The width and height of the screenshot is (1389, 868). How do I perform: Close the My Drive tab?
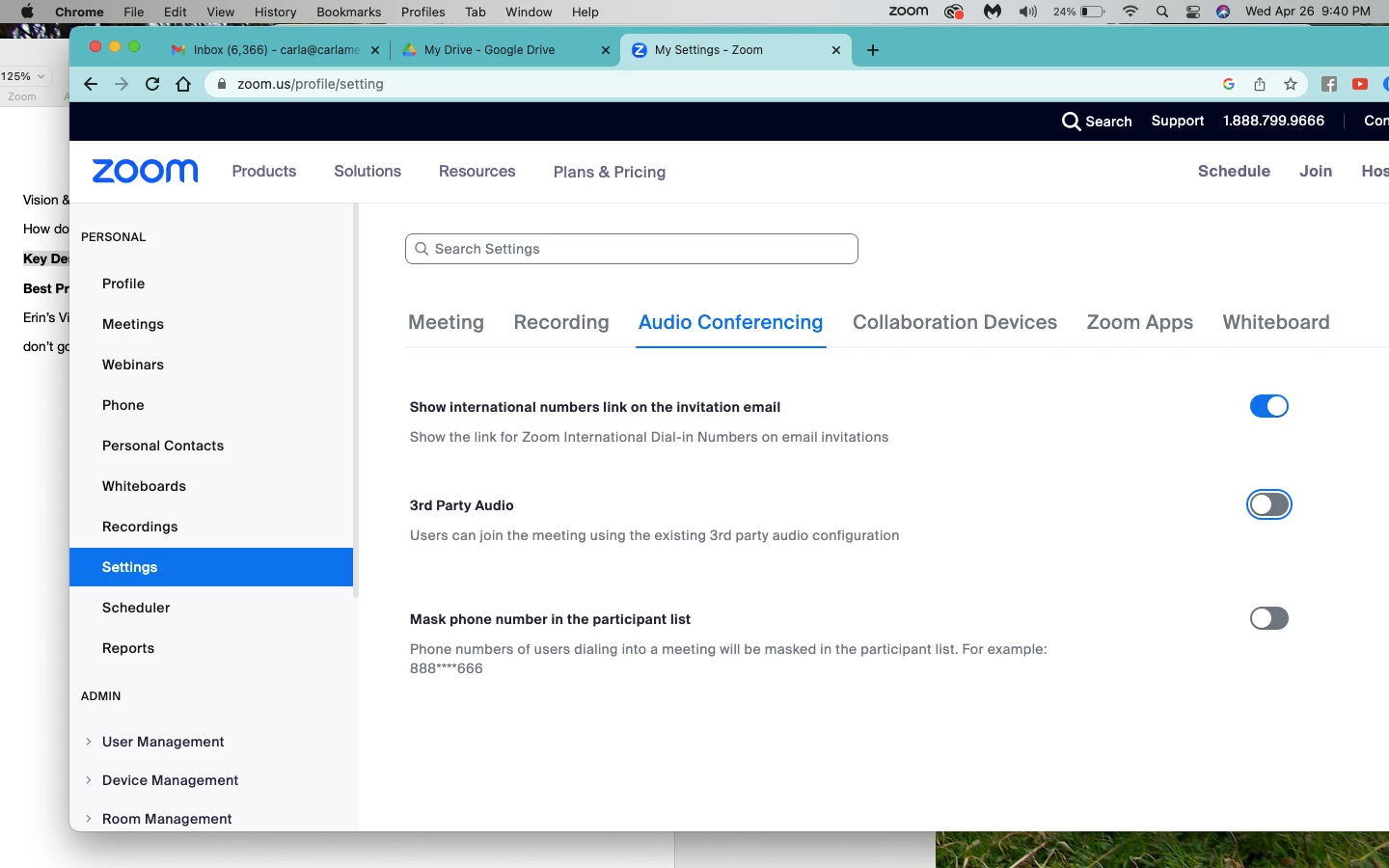tap(606, 50)
